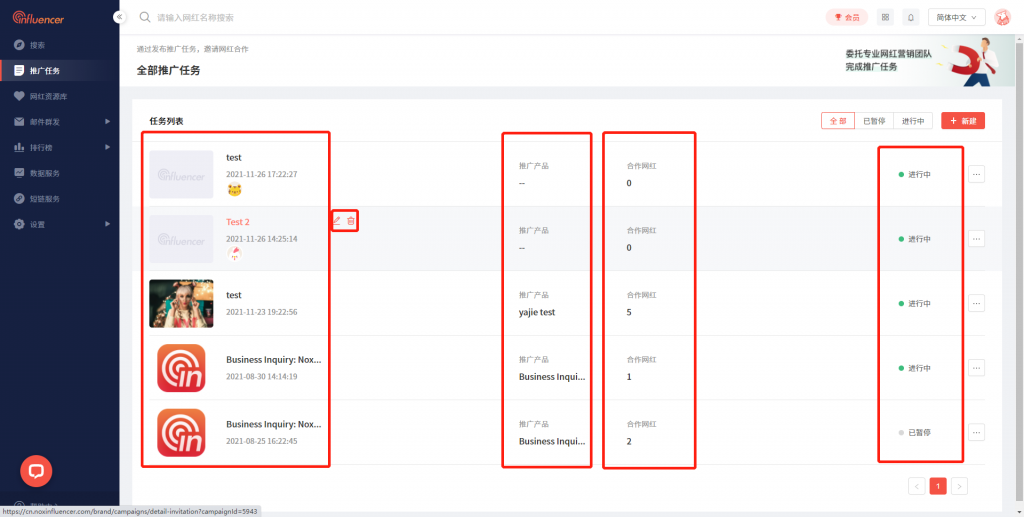The width and height of the screenshot is (1024, 517).
Task: Click the trash delete icon for Test 2
Action: coord(351,220)
